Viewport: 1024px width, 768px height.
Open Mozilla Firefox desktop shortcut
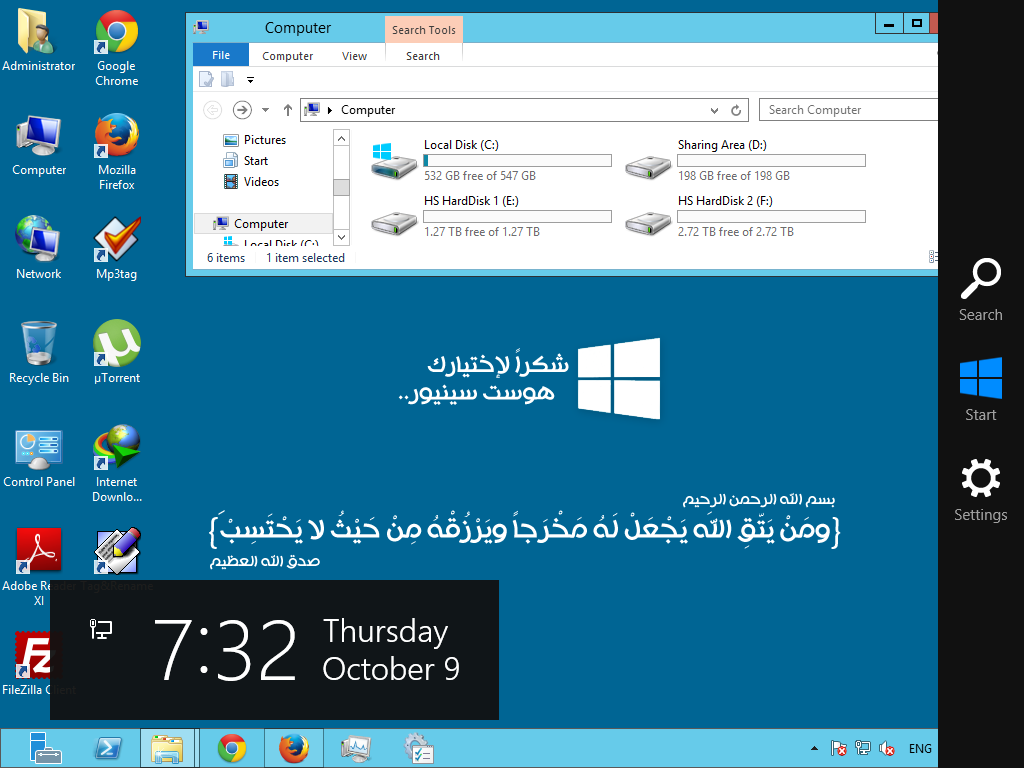pos(116,152)
